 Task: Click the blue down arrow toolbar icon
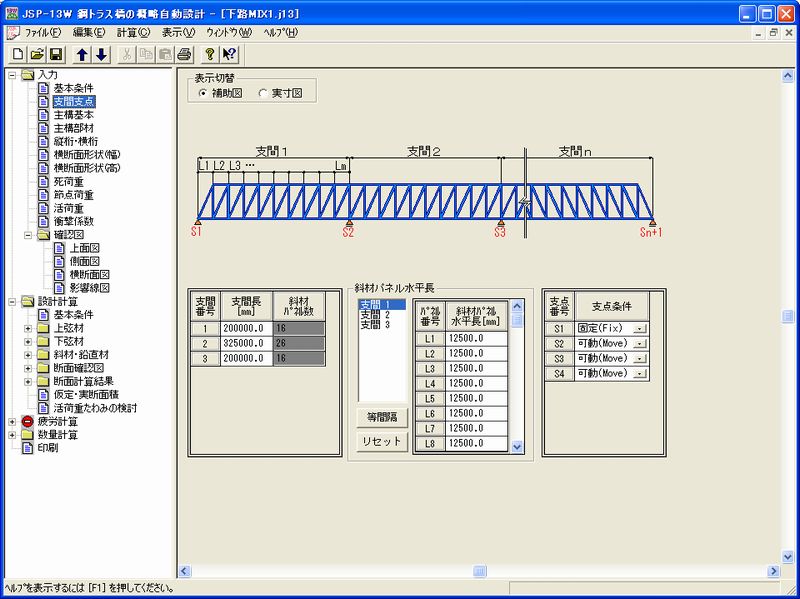tap(101, 54)
